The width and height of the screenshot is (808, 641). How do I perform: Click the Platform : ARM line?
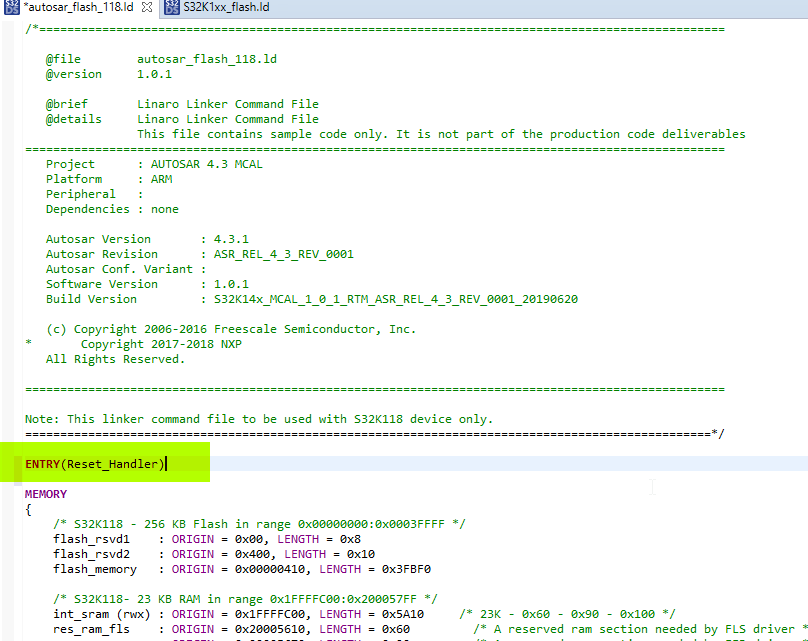point(109,179)
